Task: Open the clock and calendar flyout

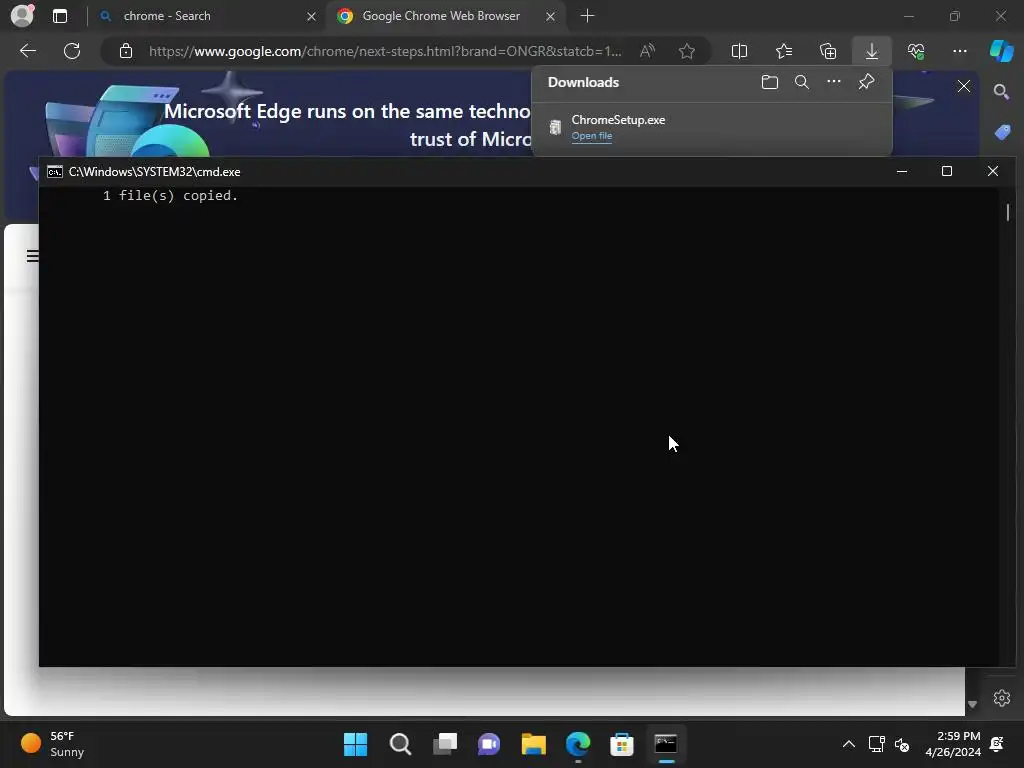Action: tap(953, 744)
